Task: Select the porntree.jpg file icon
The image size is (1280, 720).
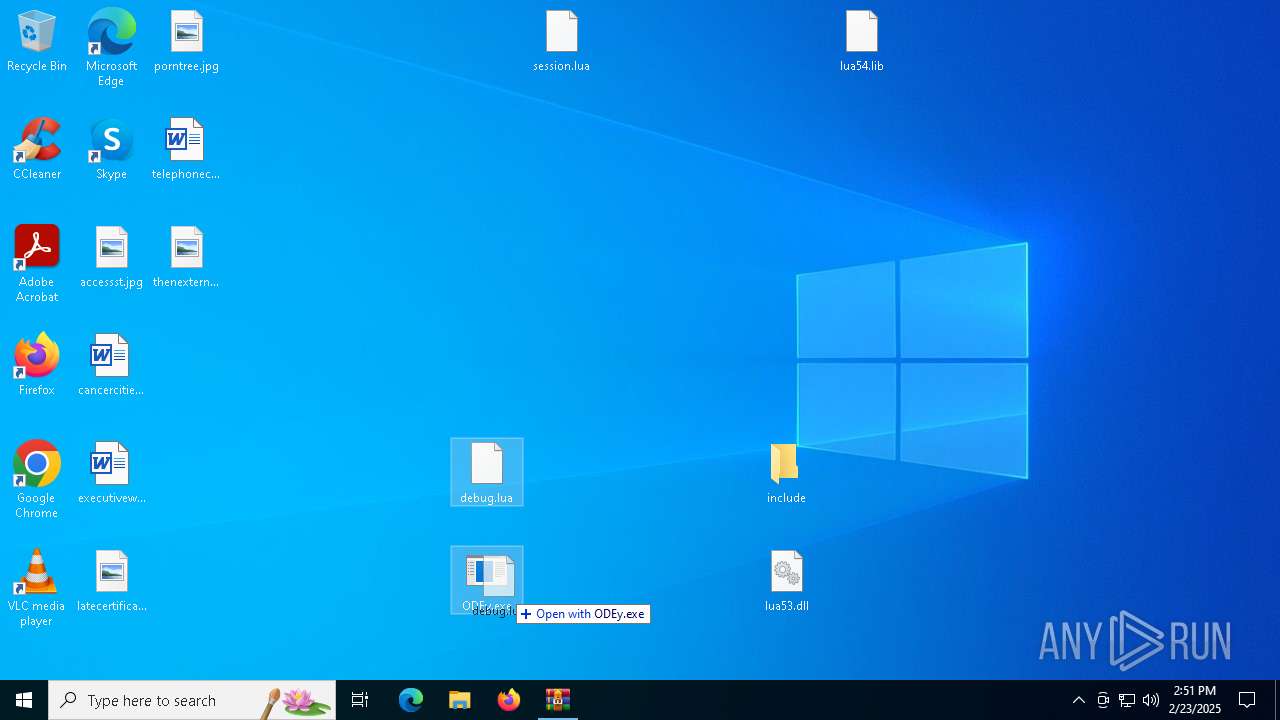Action: coord(187,41)
